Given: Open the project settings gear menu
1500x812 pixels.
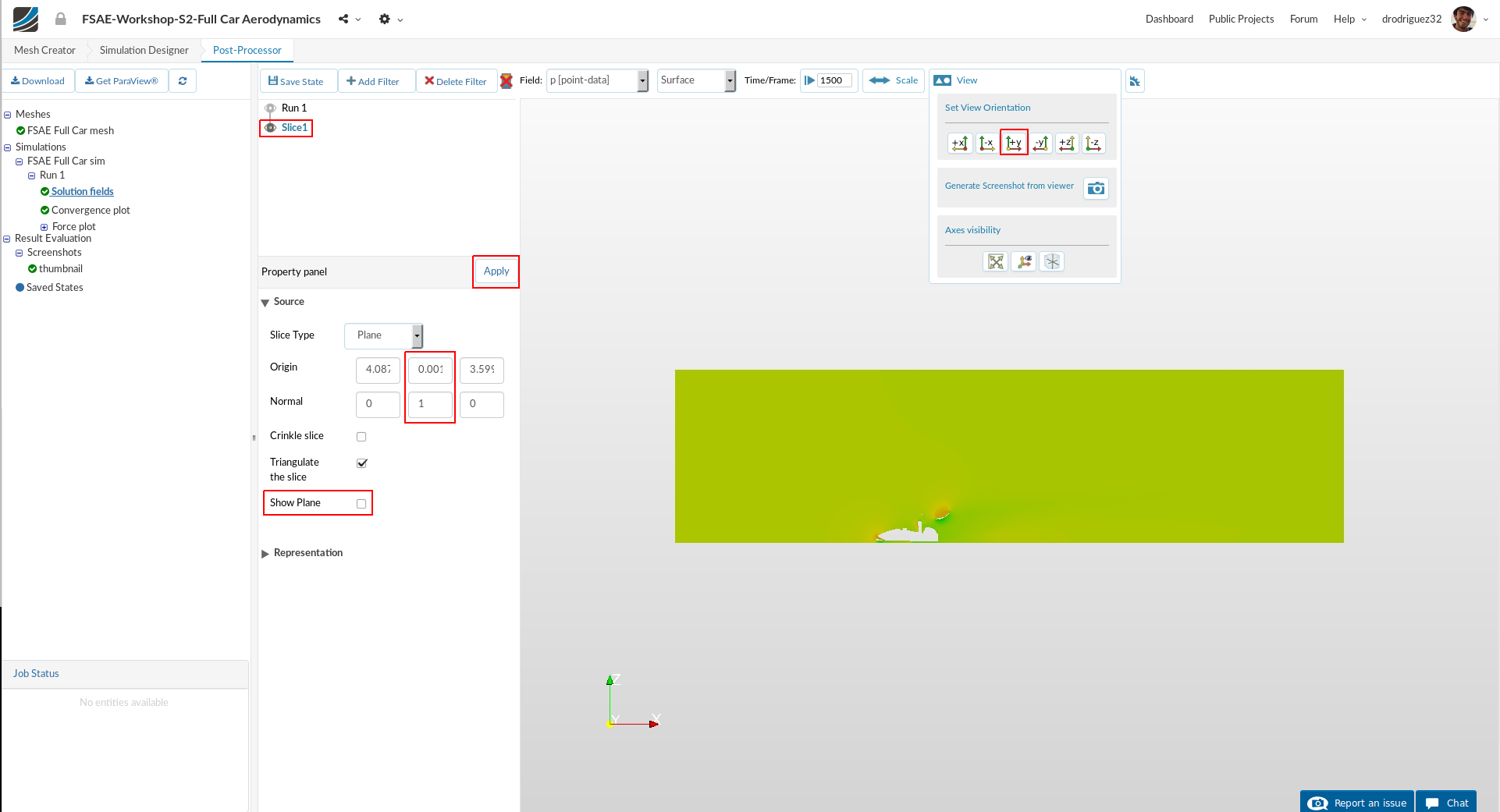Looking at the screenshot, I should (x=390, y=19).
